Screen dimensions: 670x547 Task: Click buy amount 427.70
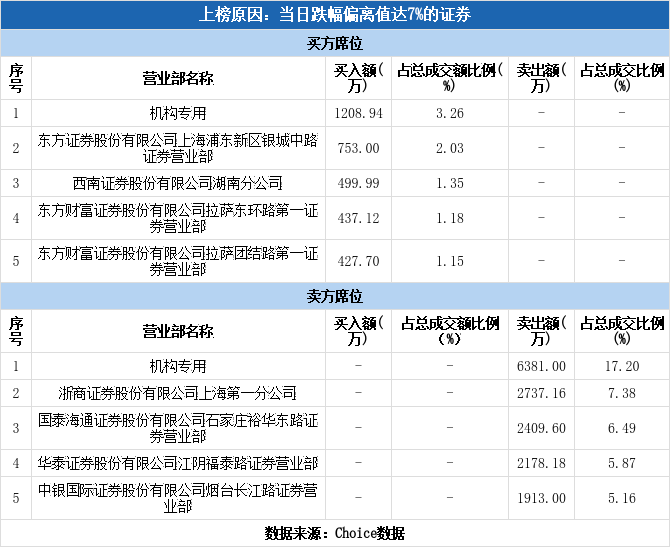point(359,261)
